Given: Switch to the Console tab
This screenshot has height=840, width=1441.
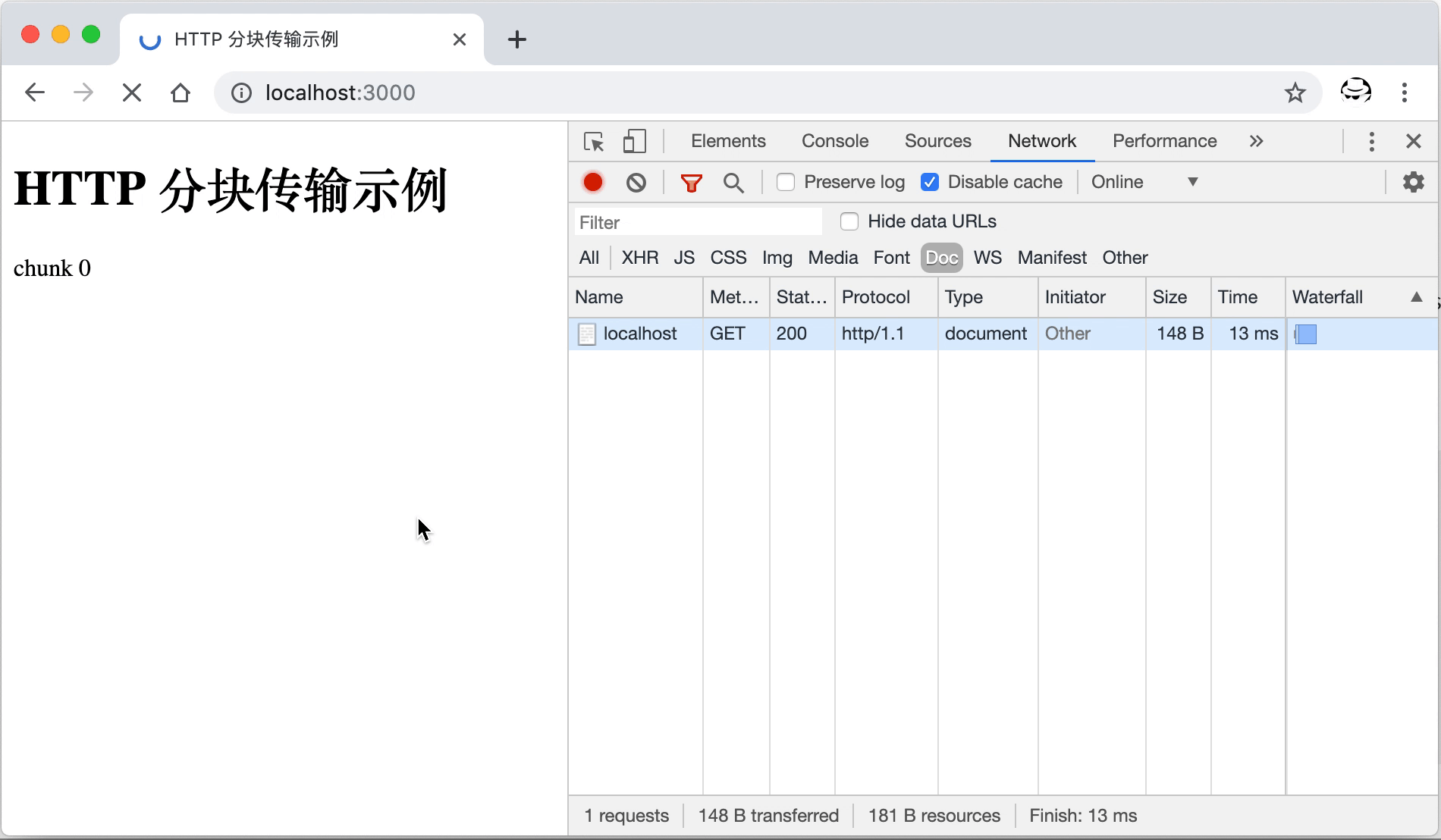Looking at the screenshot, I should 834,142.
